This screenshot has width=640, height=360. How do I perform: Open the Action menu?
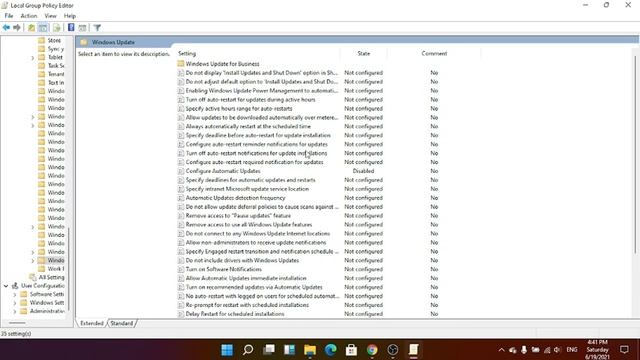tap(29, 16)
